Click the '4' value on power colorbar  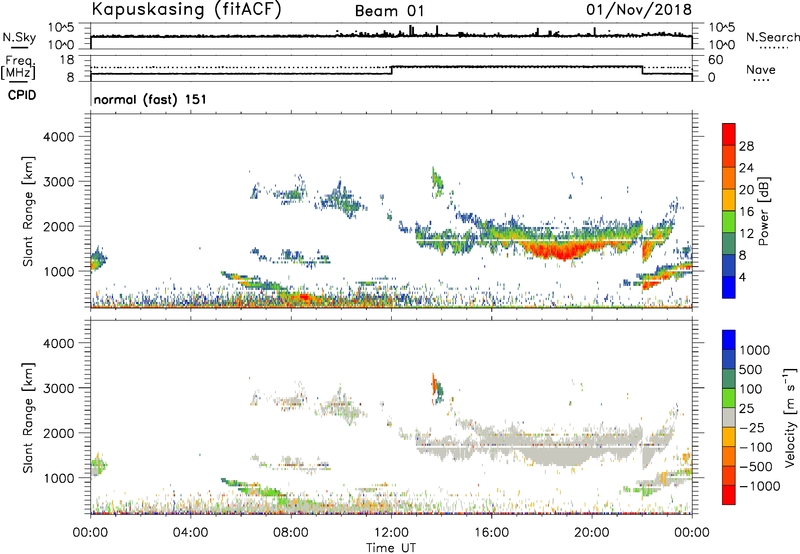pyautogui.click(x=743, y=278)
